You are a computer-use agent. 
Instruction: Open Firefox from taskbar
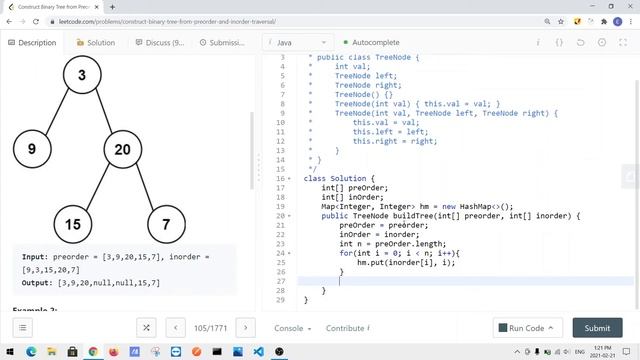[x=114, y=351]
